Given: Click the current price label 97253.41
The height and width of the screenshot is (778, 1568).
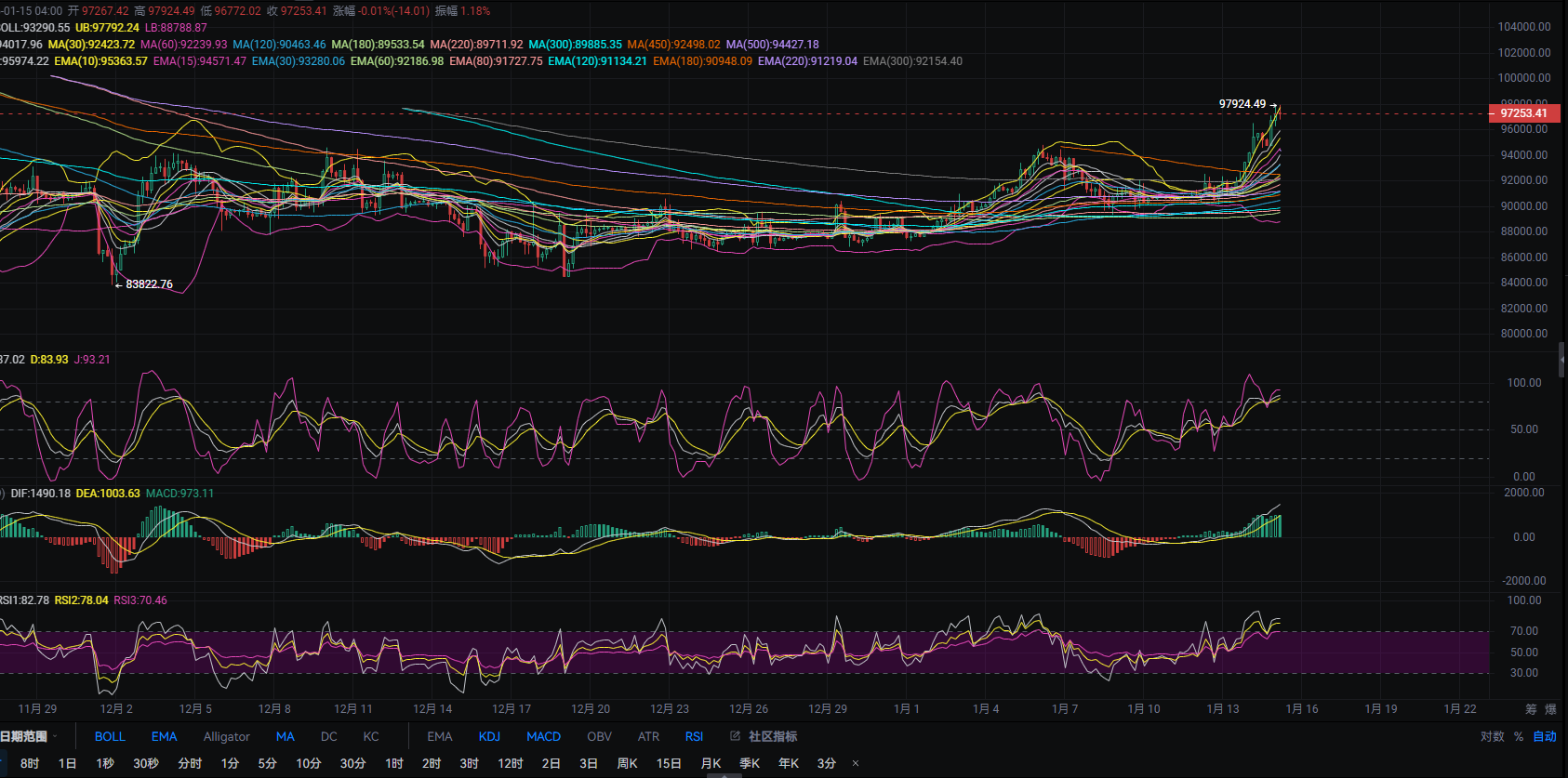Looking at the screenshot, I should [x=1523, y=113].
